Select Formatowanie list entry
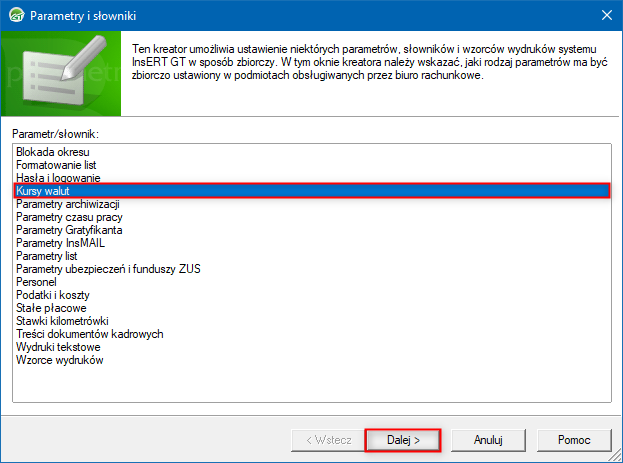Screen dimensions: 623x463 pyautogui.click(x=312, y=165)
